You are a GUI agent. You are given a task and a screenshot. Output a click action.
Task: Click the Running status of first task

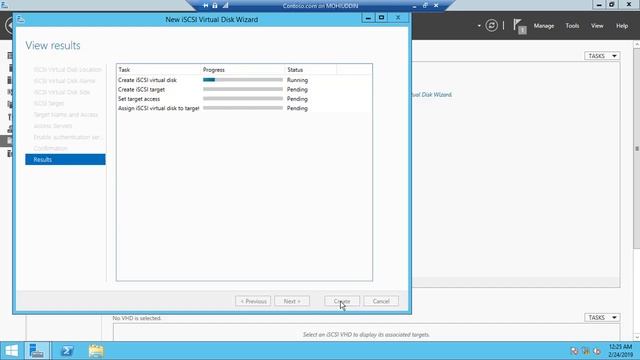click(297, 80)
